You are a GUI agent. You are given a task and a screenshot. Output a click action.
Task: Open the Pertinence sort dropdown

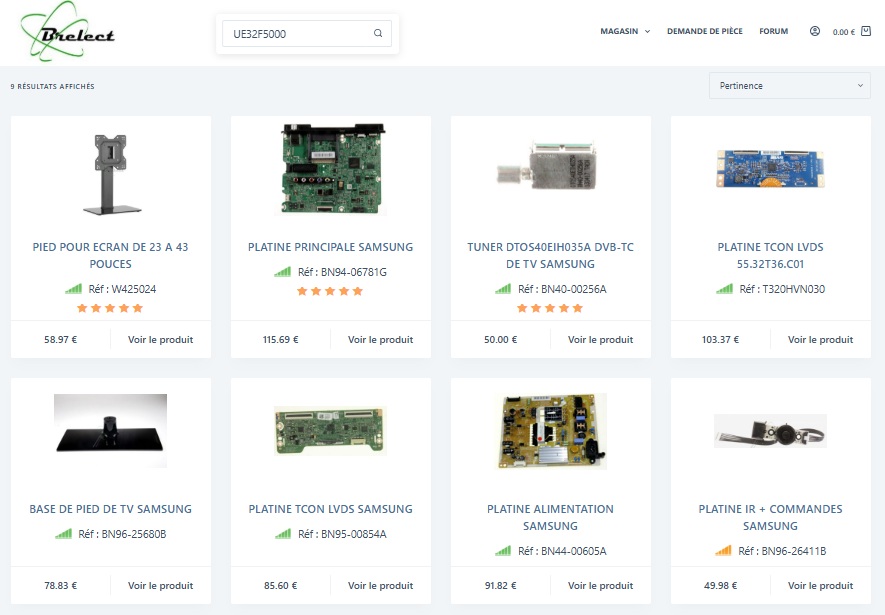tap(790, 86)
